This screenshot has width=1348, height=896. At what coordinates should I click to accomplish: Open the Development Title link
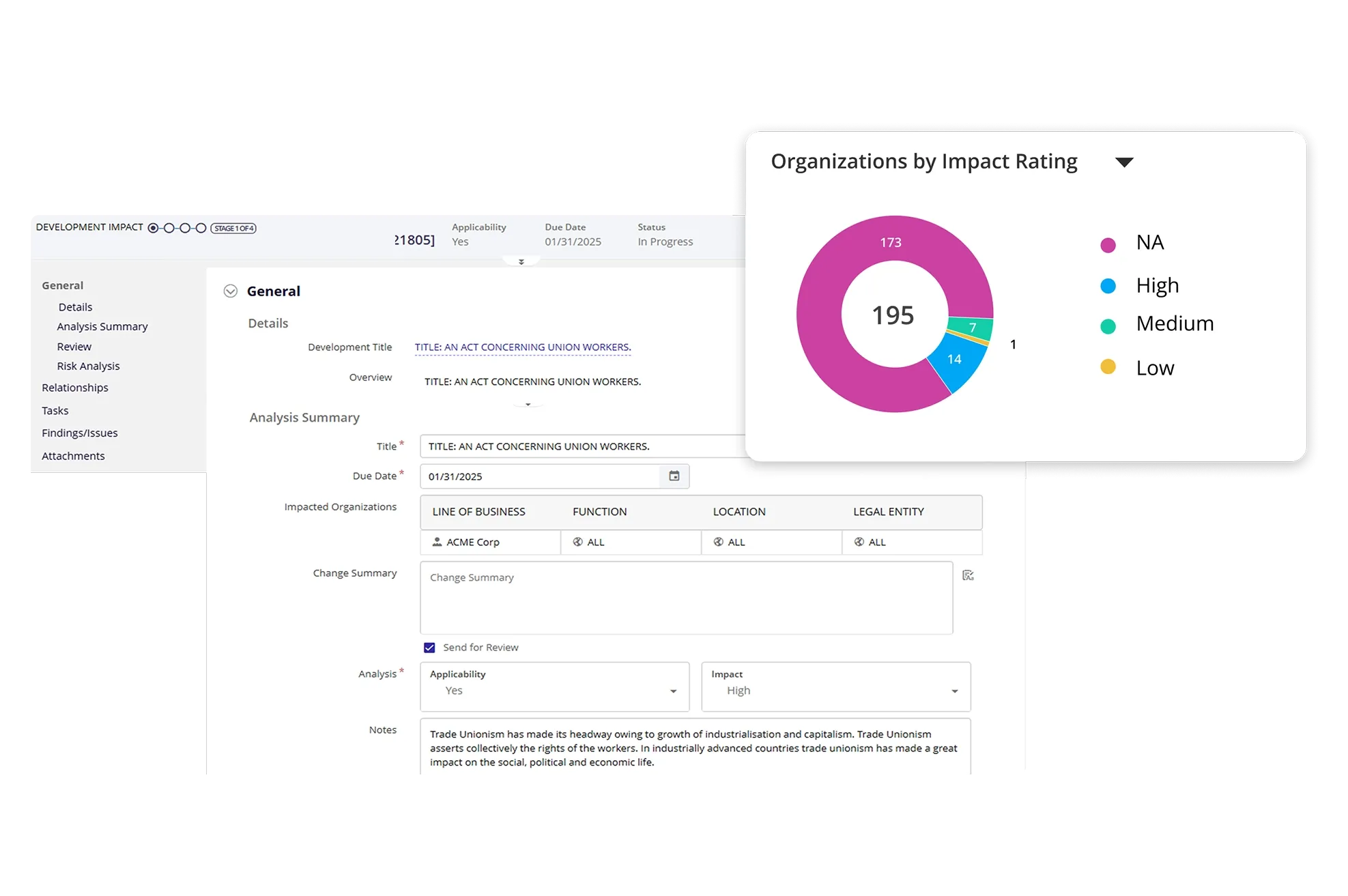point(523,347)
